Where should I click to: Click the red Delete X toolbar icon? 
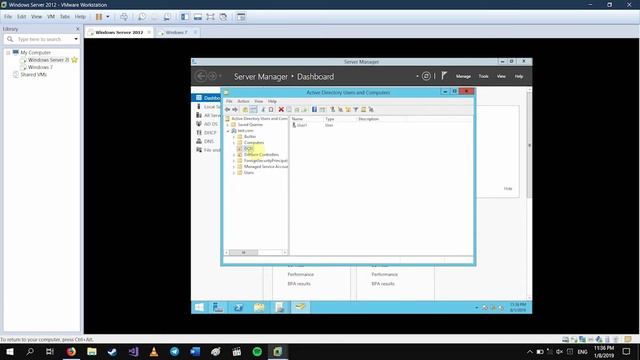point(281,109)
